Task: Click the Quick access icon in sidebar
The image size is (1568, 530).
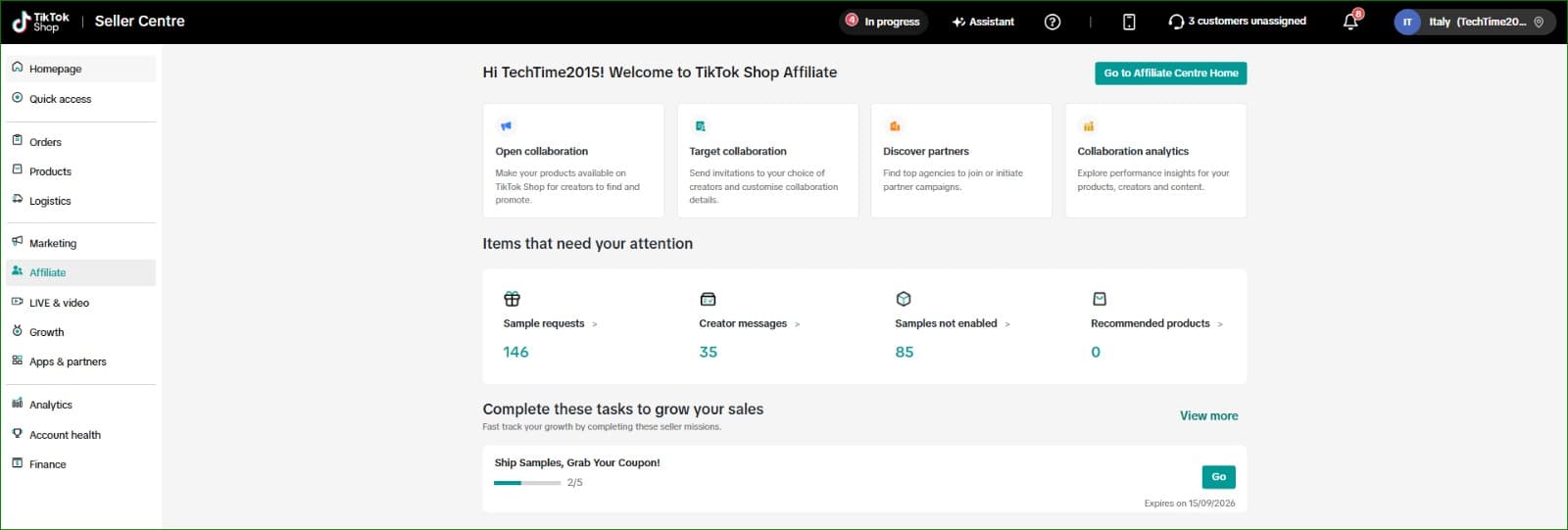Action: coord(17,98)
